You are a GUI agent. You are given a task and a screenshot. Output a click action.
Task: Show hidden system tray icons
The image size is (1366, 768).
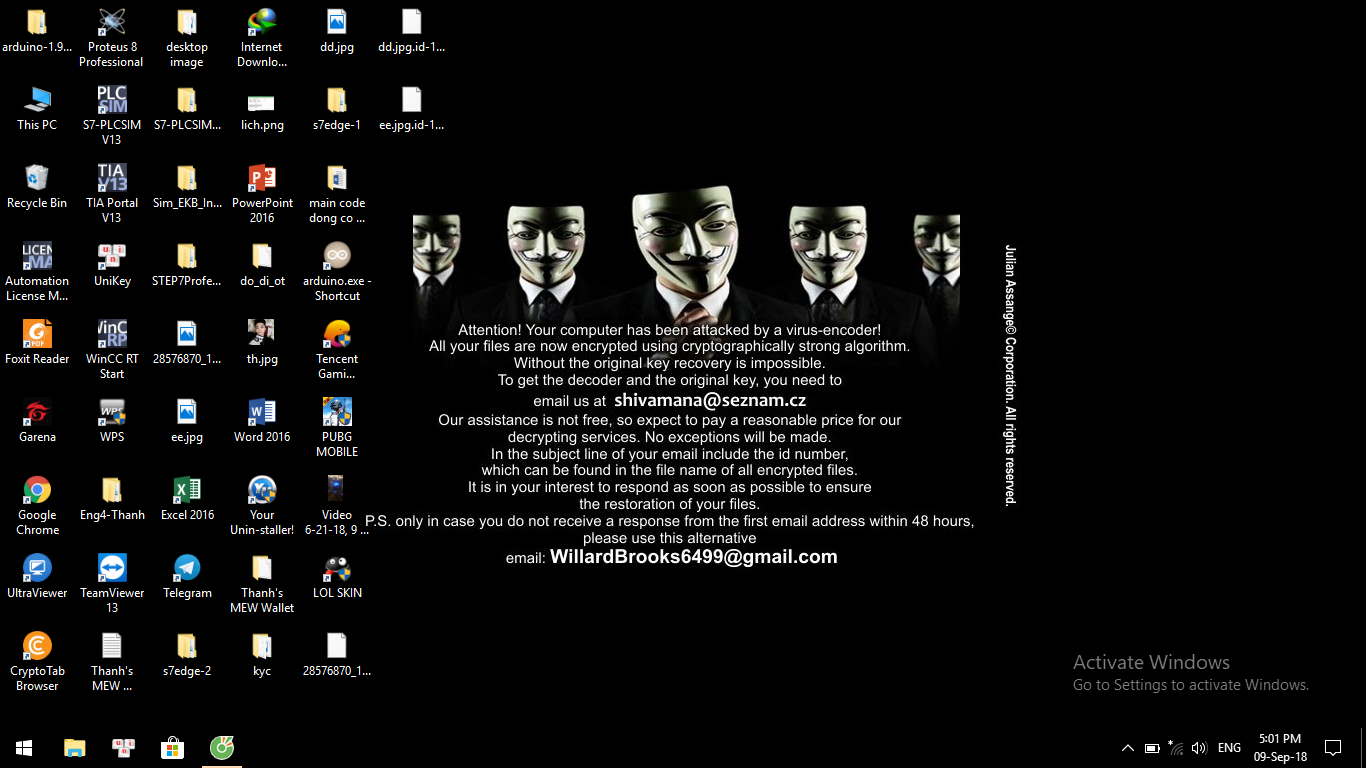point(1128,748)
